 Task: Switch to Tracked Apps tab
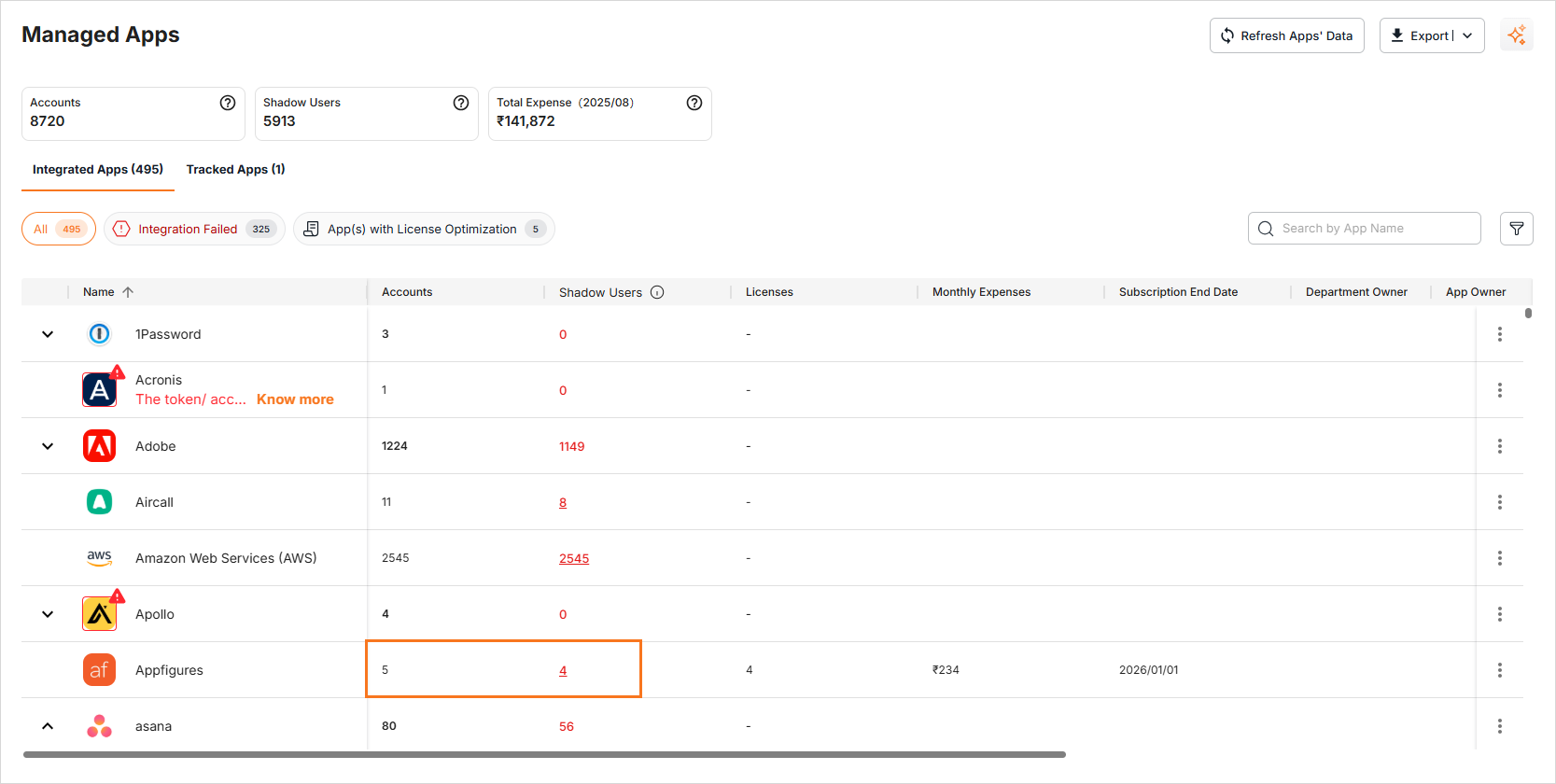(x=235, y=169)
